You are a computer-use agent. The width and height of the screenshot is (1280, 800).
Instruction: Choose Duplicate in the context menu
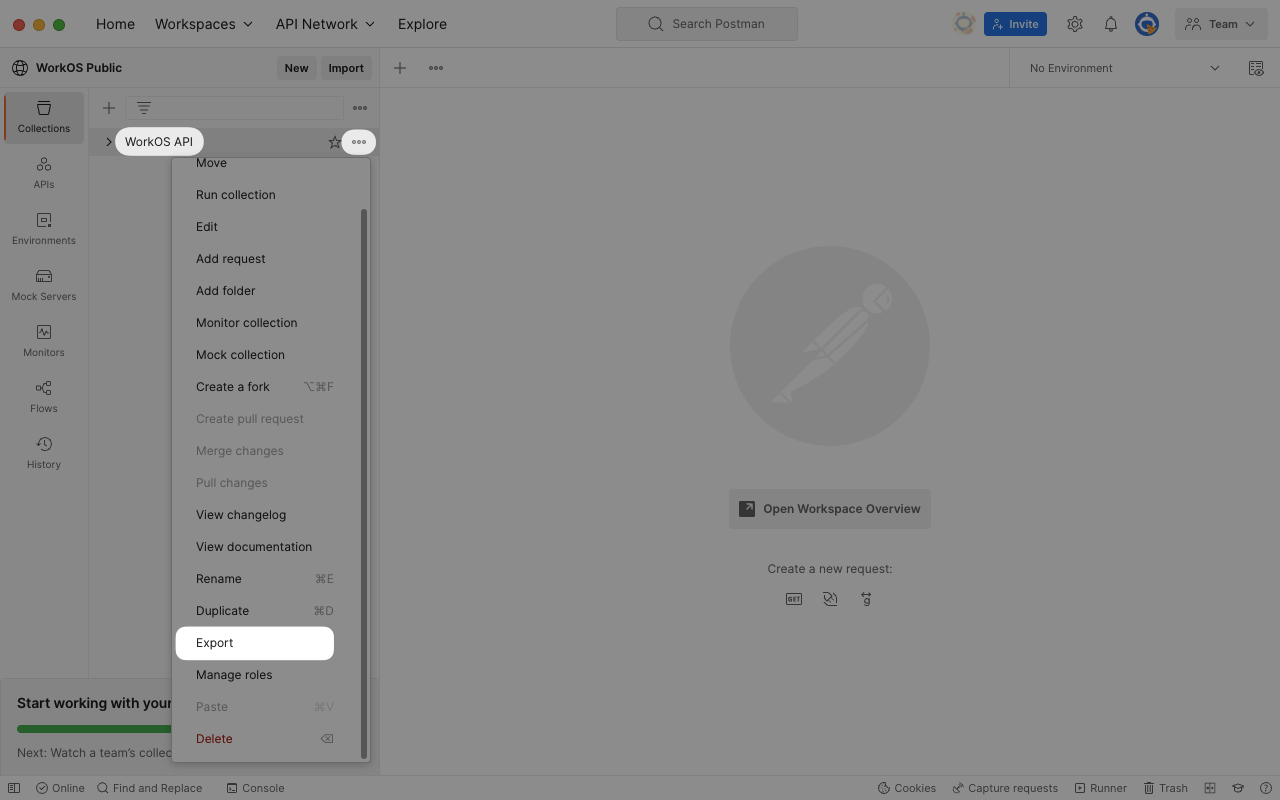point(222,611)
